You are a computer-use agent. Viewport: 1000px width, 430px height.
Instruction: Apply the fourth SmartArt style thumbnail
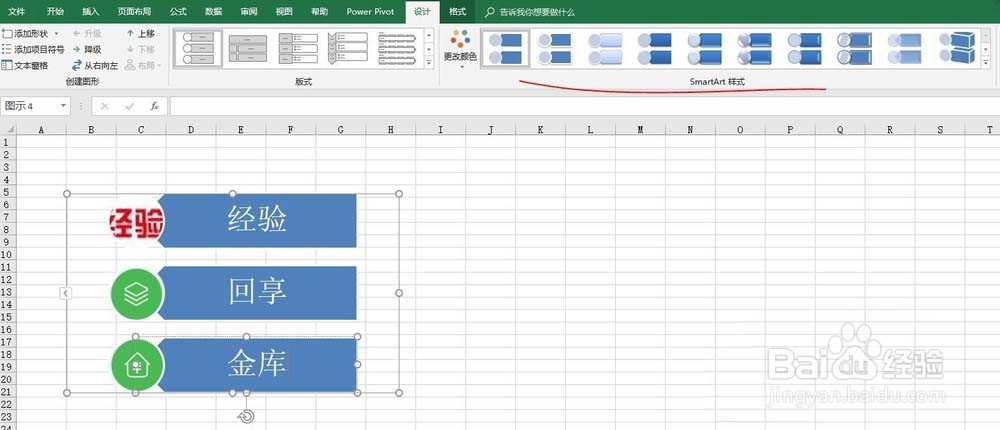pos(655,48)
